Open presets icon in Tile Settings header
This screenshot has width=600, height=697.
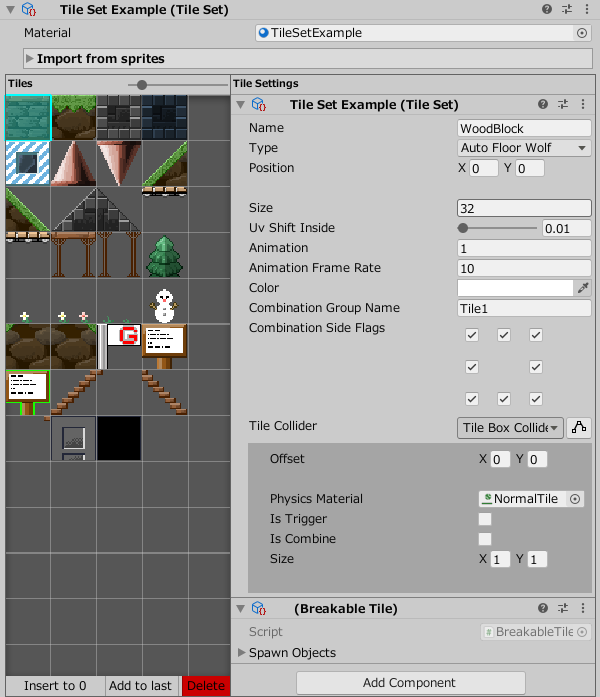point(563,104)
